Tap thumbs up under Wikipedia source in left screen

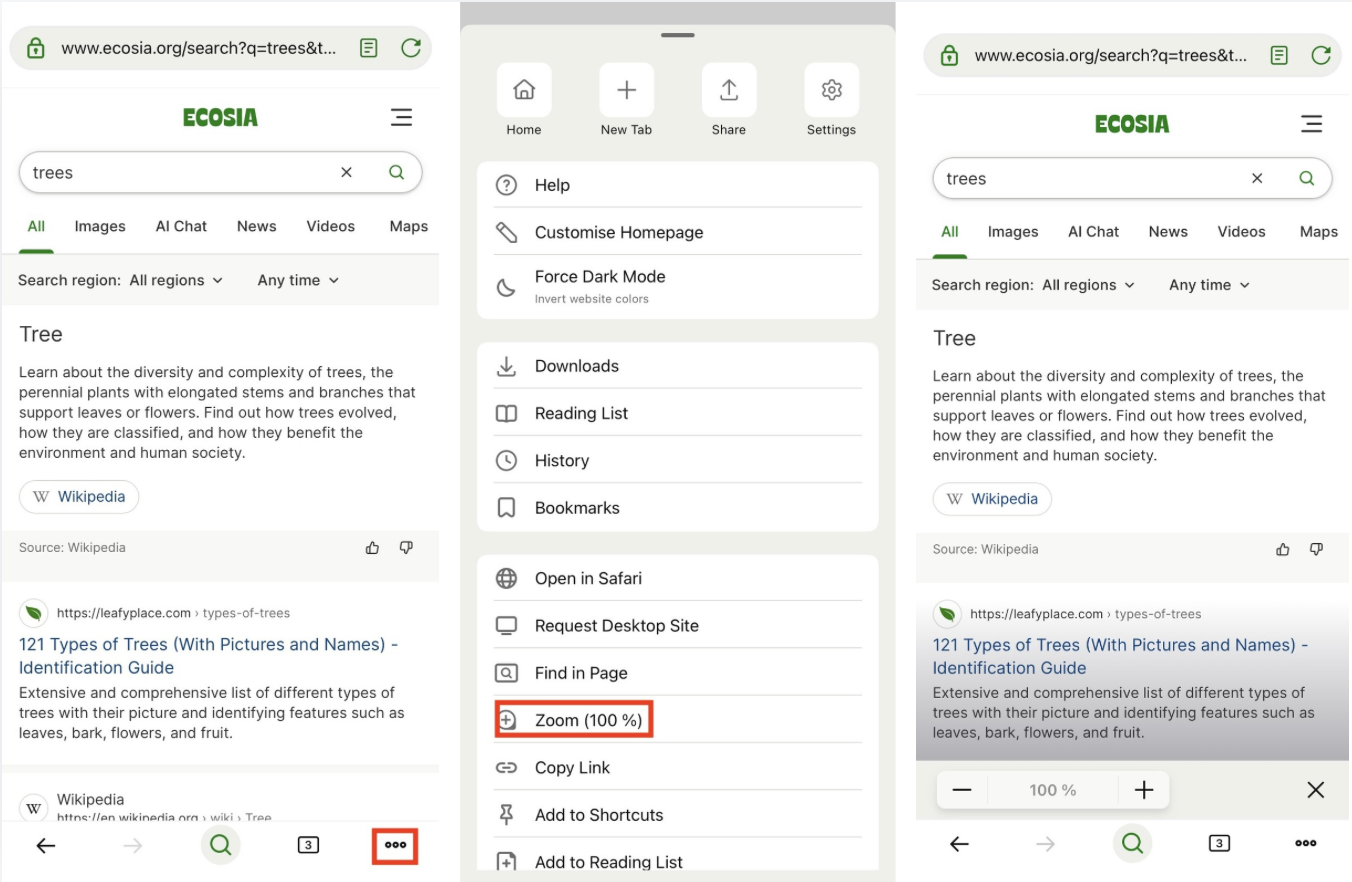[373, 547]
